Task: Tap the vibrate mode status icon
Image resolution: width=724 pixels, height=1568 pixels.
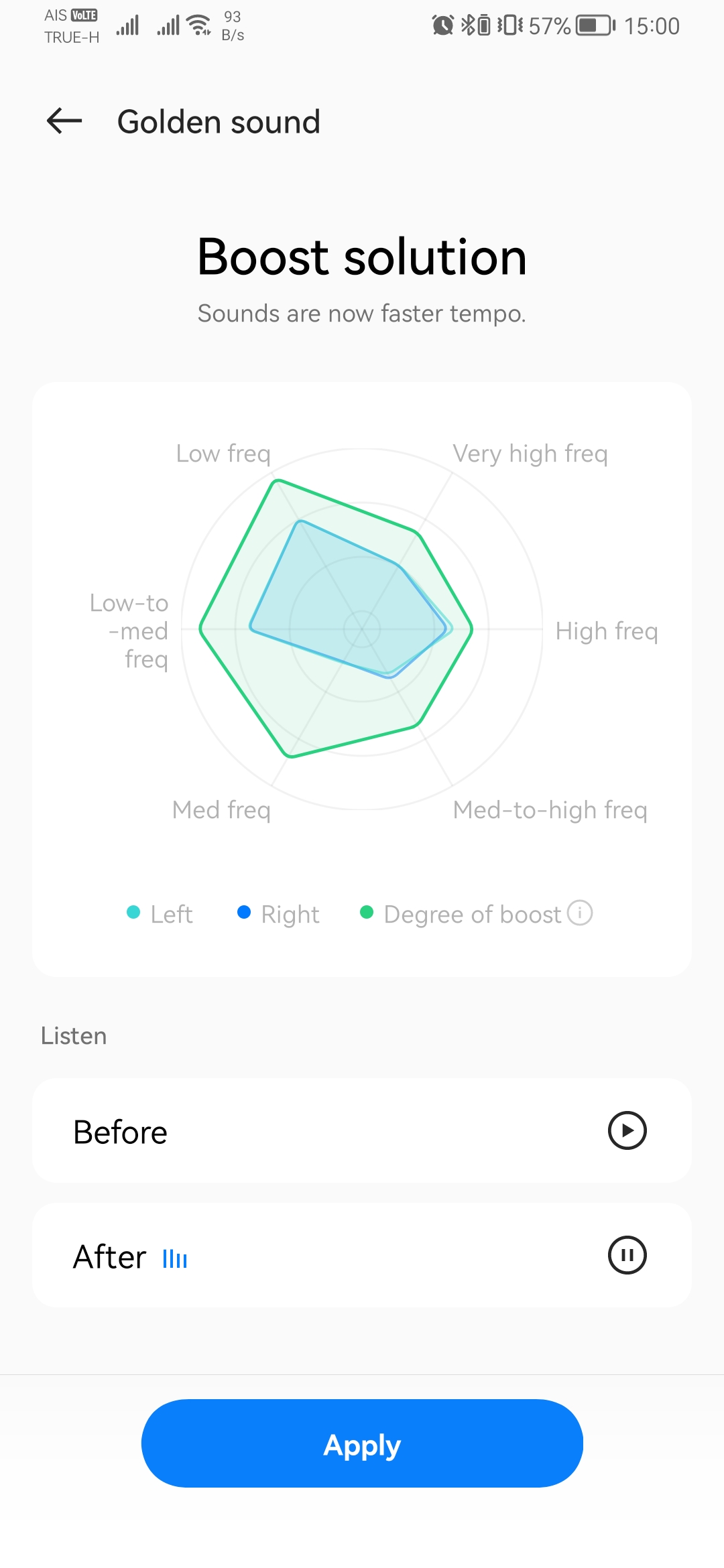Action: click(510, 26)
